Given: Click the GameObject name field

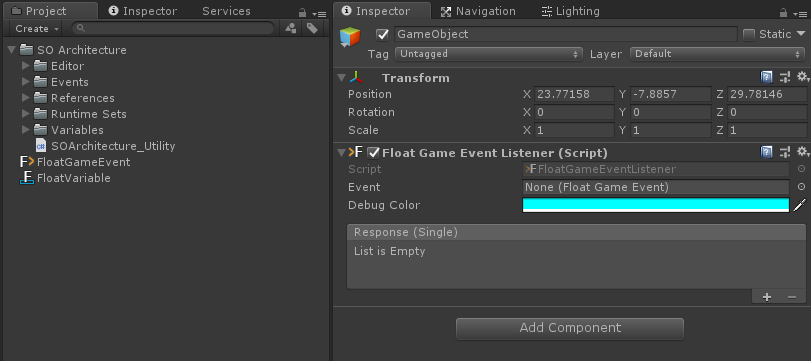Looking at the screenshot, I should [565, 34].
